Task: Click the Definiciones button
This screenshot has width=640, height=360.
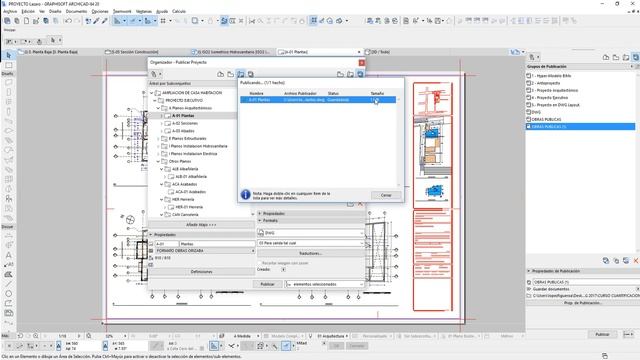Action: tap(201, 272)
